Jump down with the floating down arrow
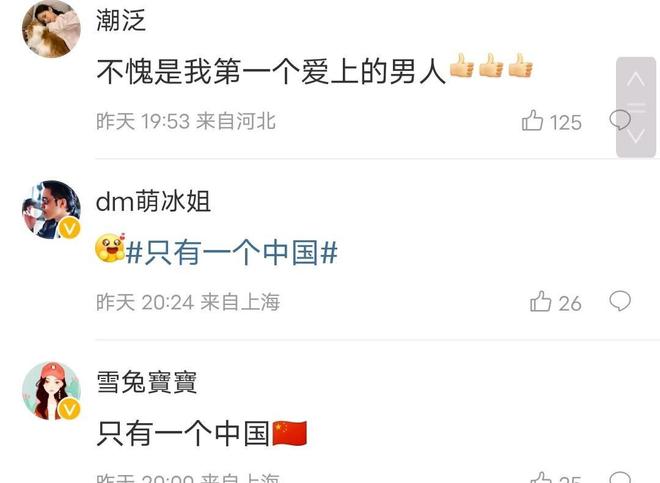 [636, 136]
